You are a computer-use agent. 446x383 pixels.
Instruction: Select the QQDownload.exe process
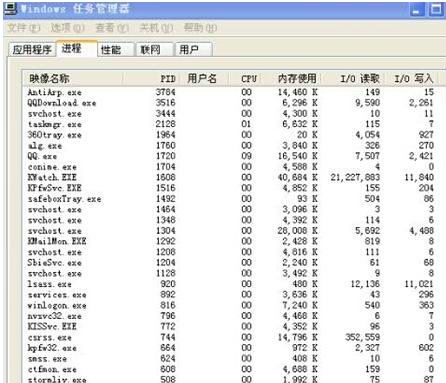(x=231, y=103)
